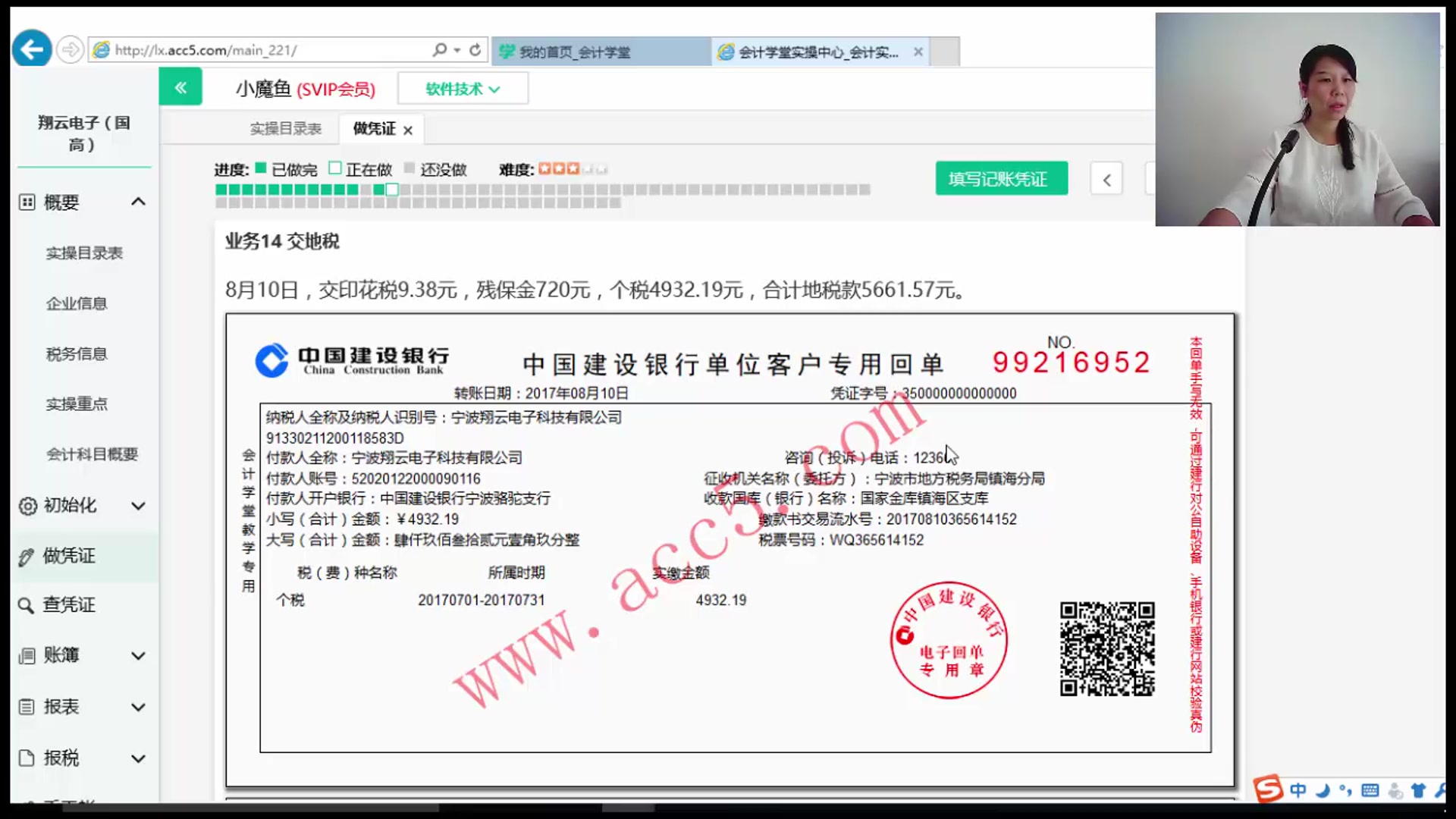Switch to the 我的首页_会计学堂 browser tab

(601, 52)
